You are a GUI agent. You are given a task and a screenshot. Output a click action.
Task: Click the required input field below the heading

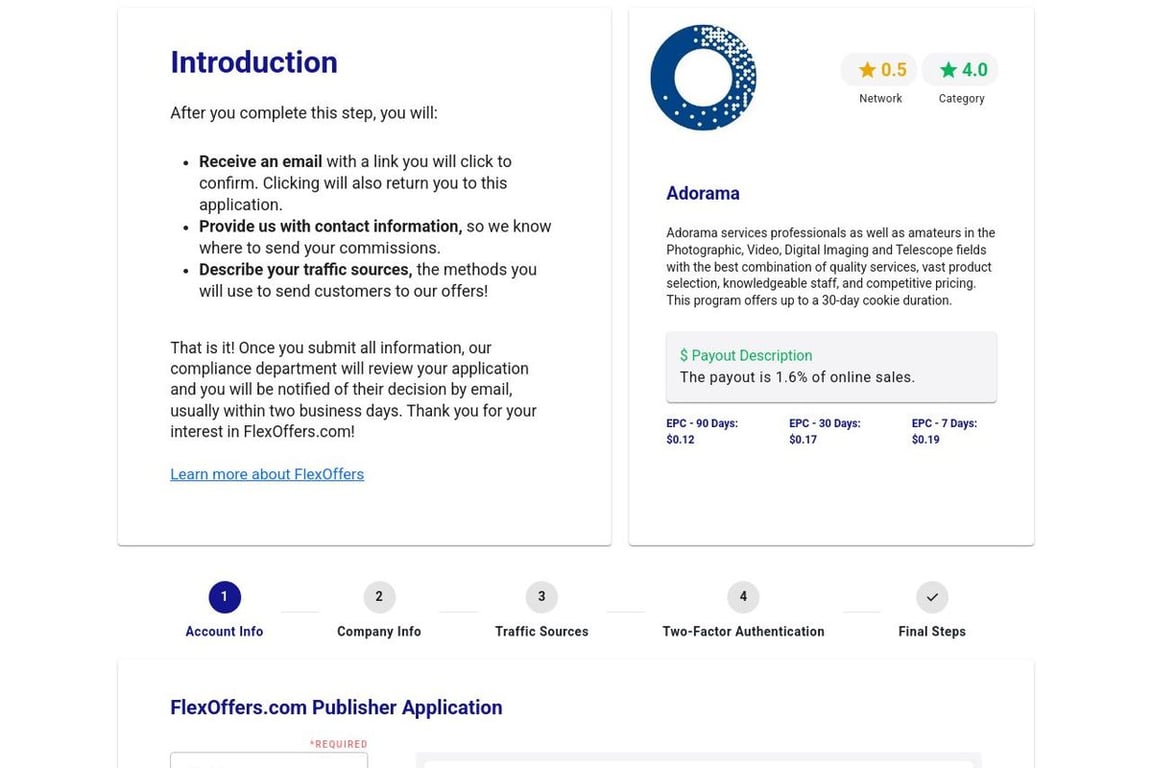pos(269,760)
